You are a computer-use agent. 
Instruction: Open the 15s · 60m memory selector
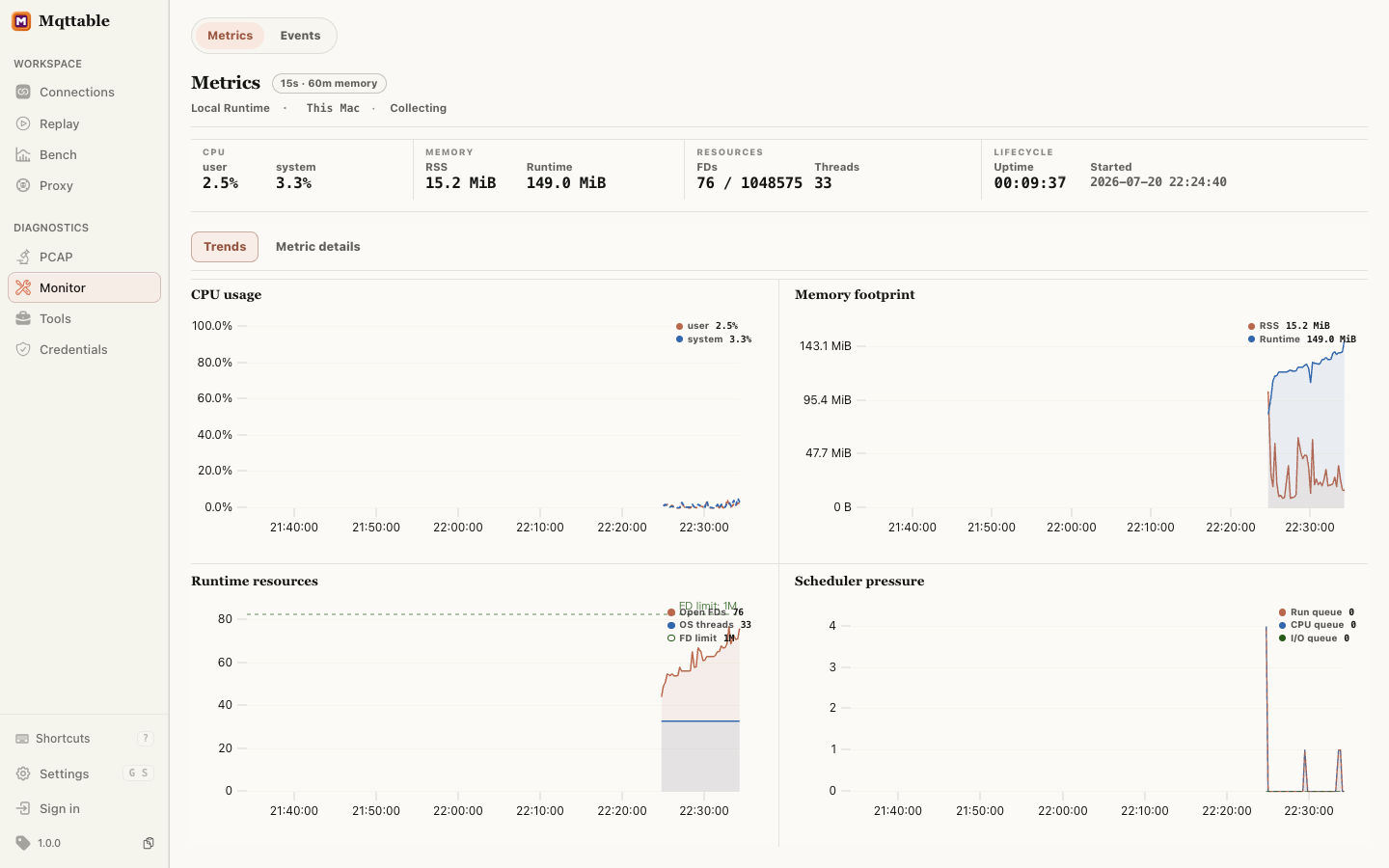[x=329, y=84]
